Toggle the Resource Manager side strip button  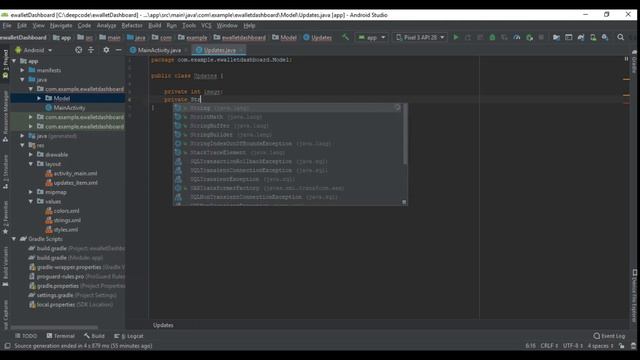5,116
